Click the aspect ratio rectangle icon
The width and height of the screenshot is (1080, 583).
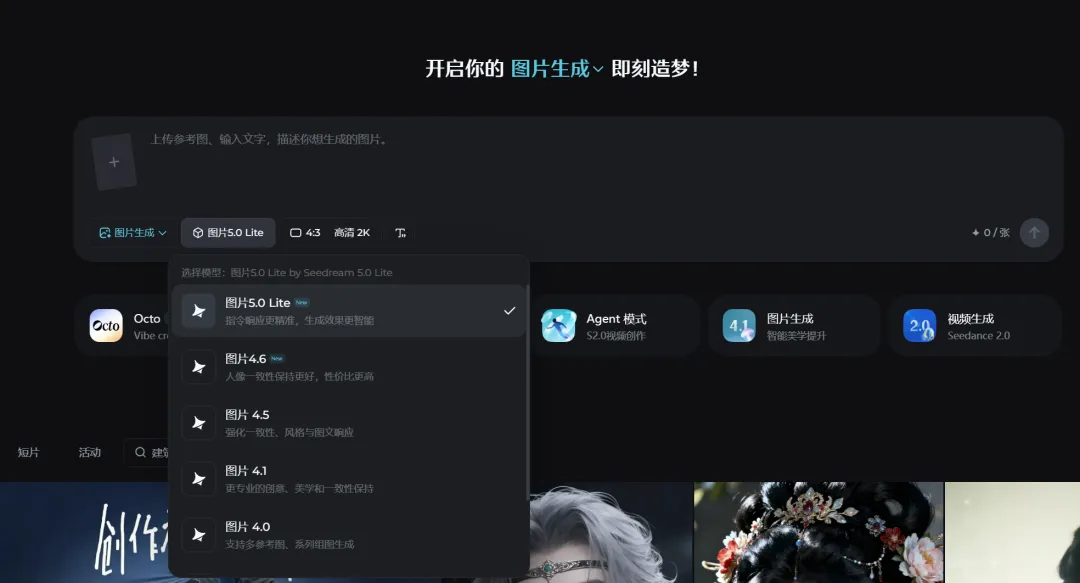point(295,233)
